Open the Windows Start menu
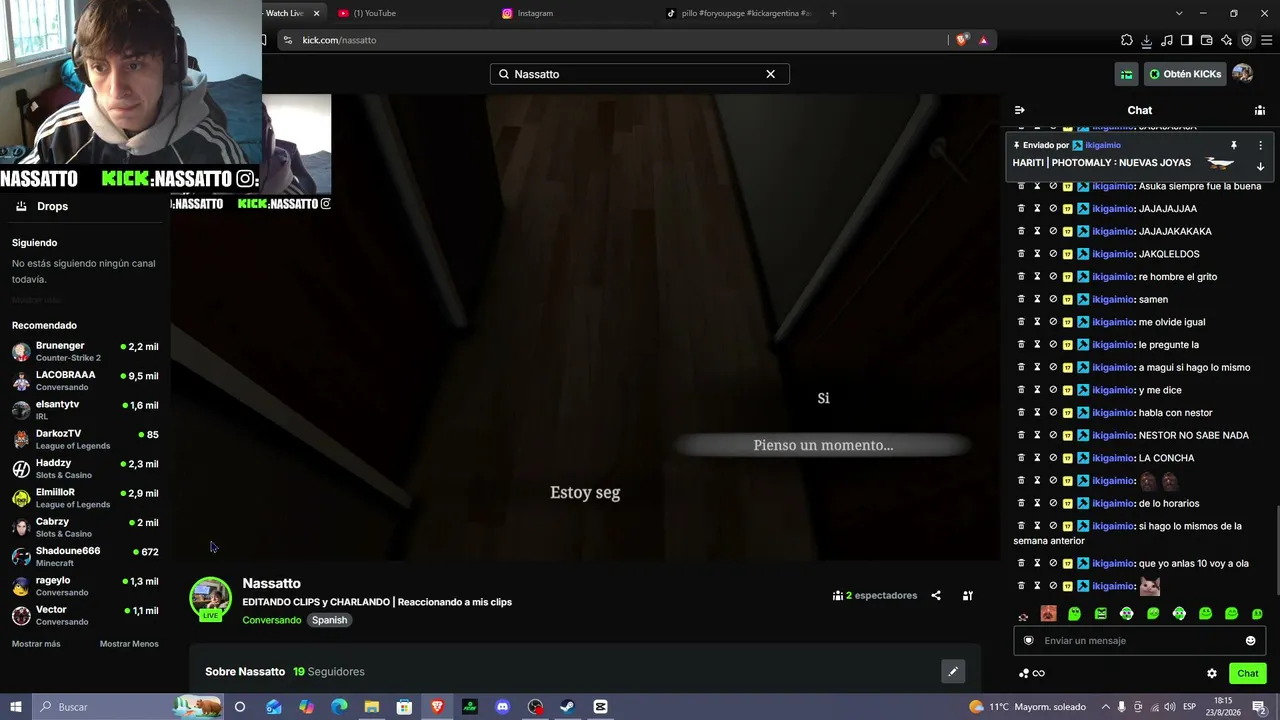Screen dimensions: 1280x720 [x=16, y=707]
